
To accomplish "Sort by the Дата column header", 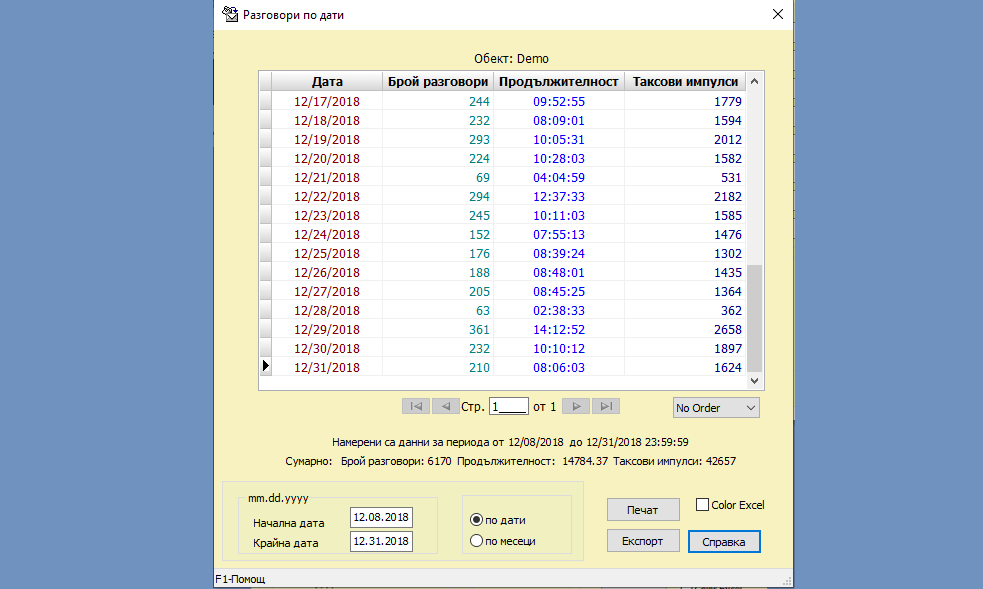I will pyautogui.click(x=327, y=81).
